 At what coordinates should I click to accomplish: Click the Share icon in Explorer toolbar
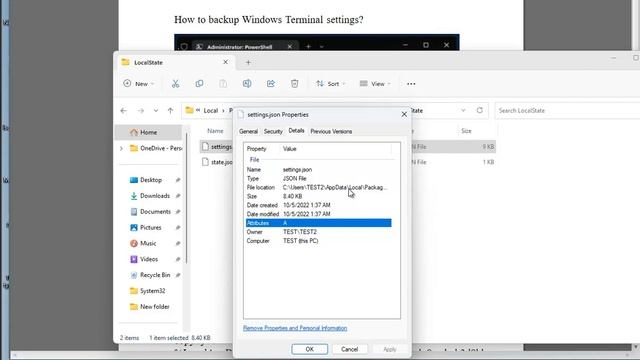[x=271, y=84]
